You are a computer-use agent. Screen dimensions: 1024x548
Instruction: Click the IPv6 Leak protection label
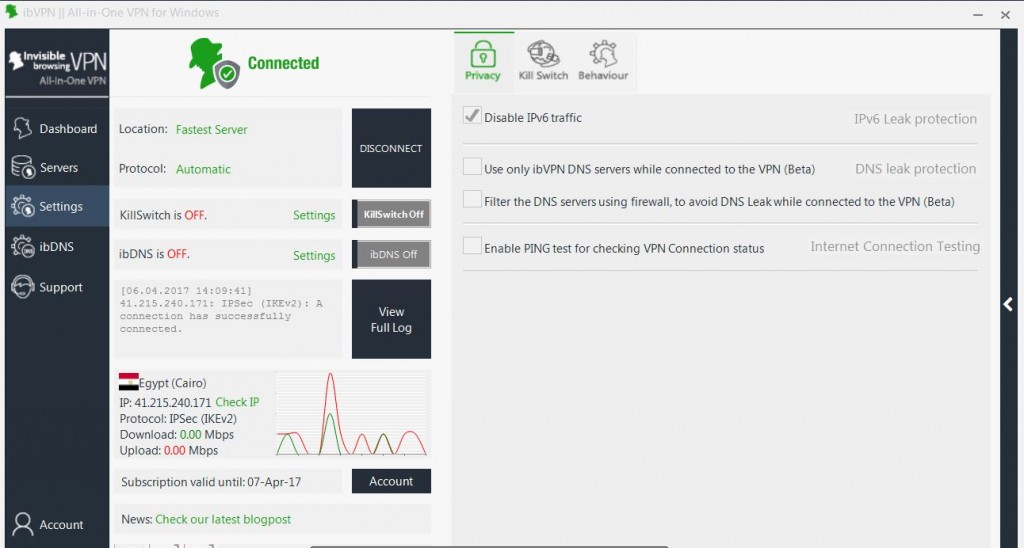tap(916, 119)
